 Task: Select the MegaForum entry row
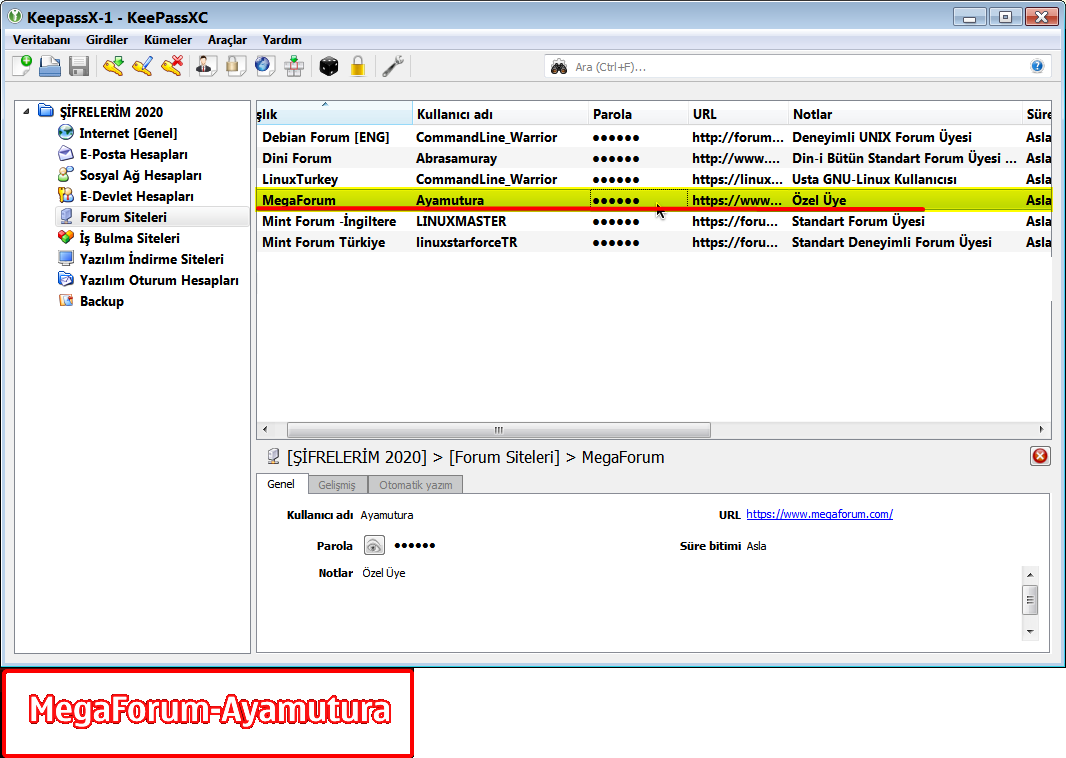point(654,201)
